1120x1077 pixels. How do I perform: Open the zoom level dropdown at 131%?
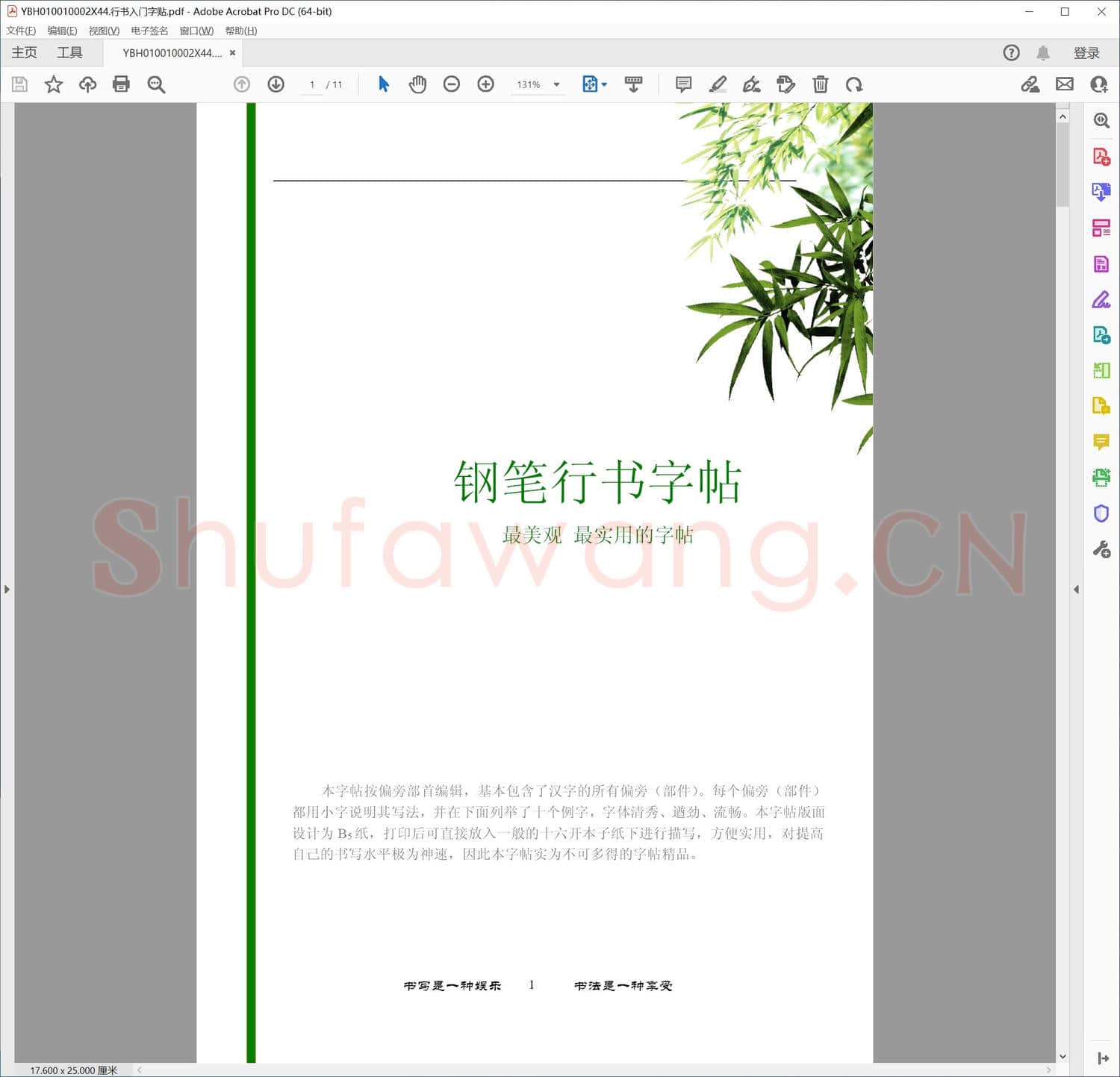(x=556, y=84)
